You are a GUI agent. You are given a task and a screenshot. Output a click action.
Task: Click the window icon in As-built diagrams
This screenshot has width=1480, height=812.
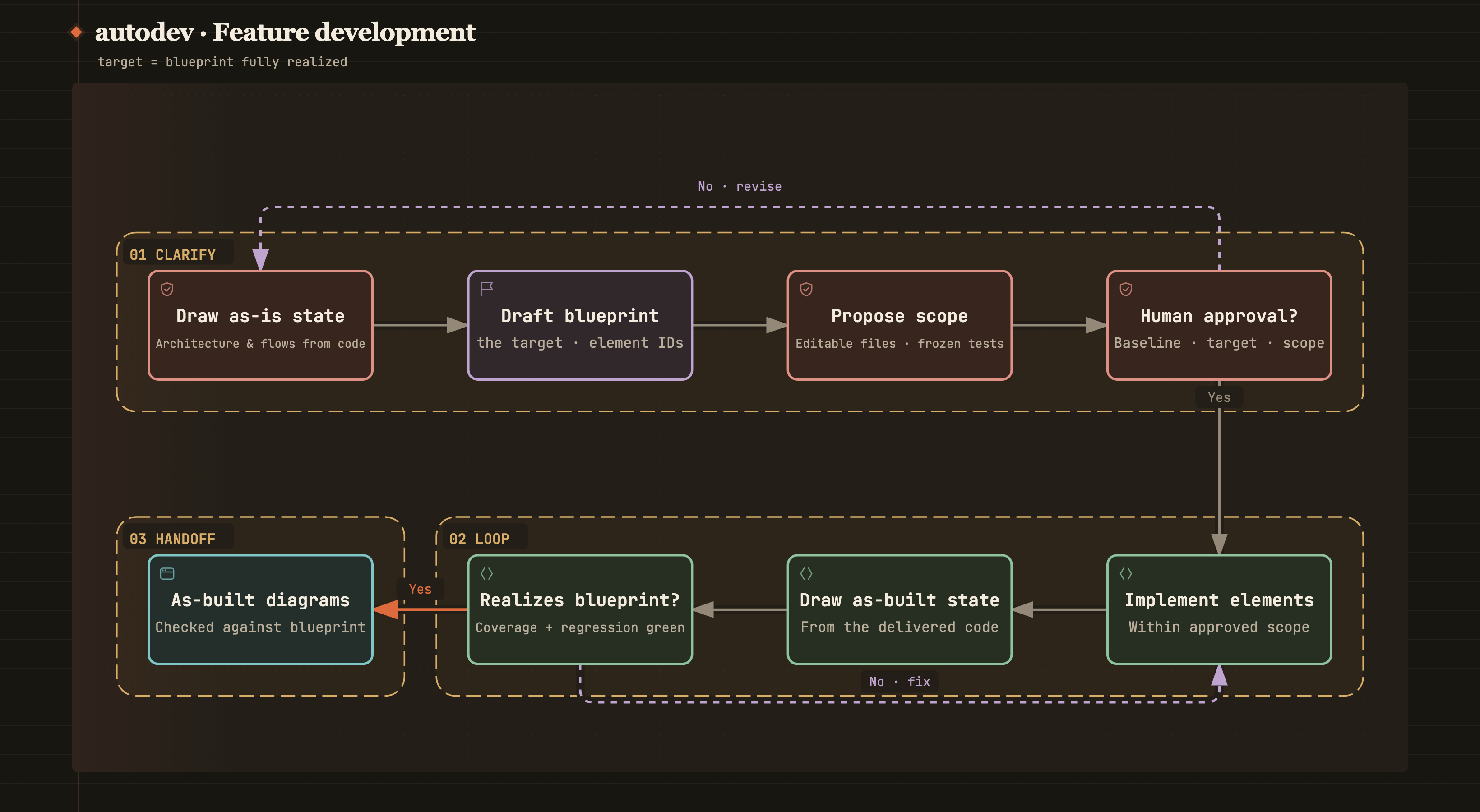pos(167,573)
